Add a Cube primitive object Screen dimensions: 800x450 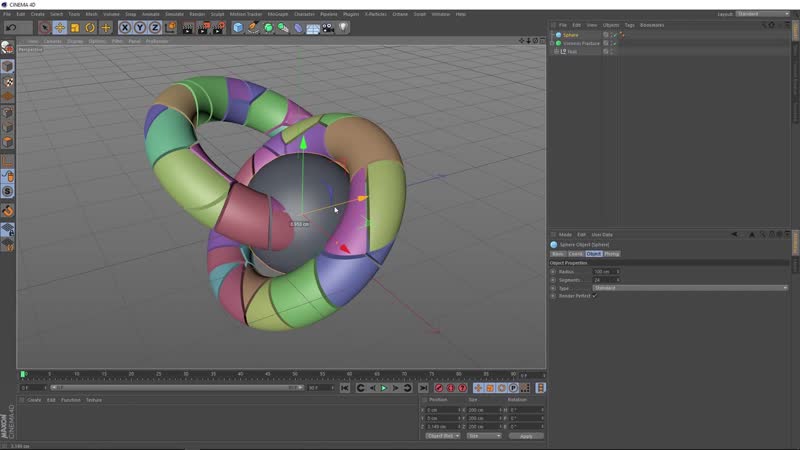click(238, 28)
